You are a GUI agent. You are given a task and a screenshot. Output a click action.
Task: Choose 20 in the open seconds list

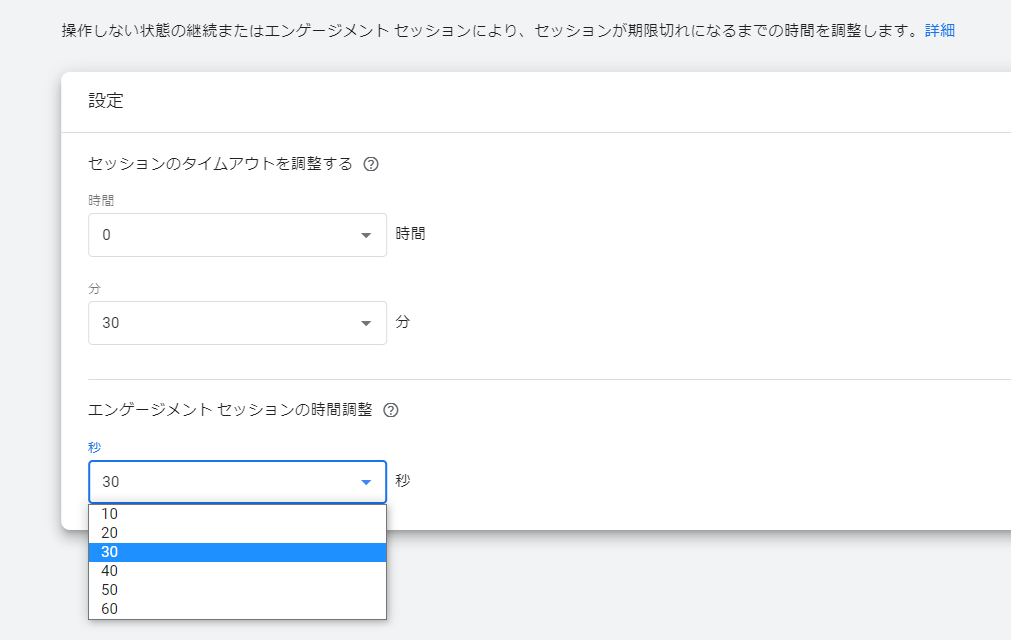(x=110, y=533)
